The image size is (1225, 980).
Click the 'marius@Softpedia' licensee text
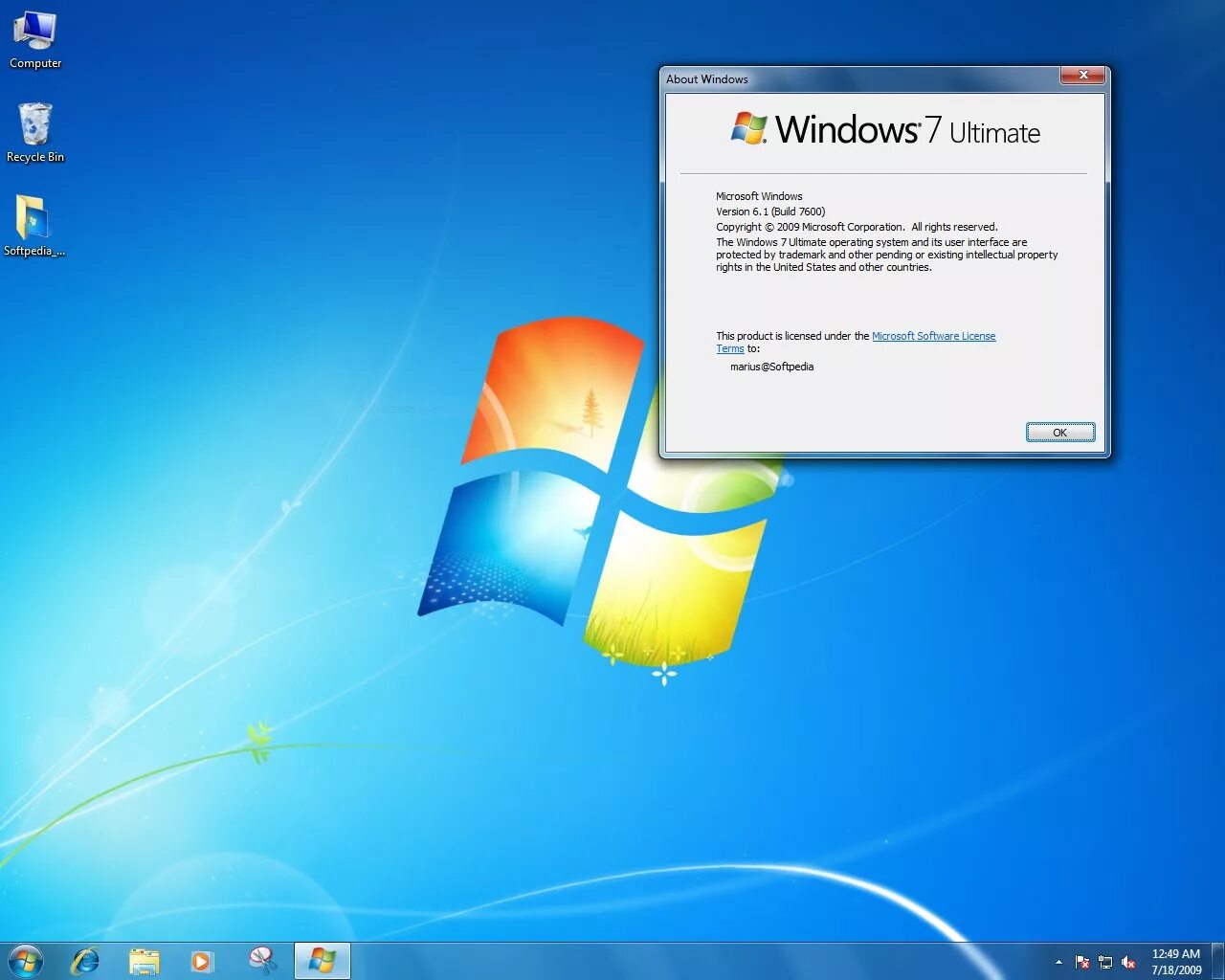point(771,367)
